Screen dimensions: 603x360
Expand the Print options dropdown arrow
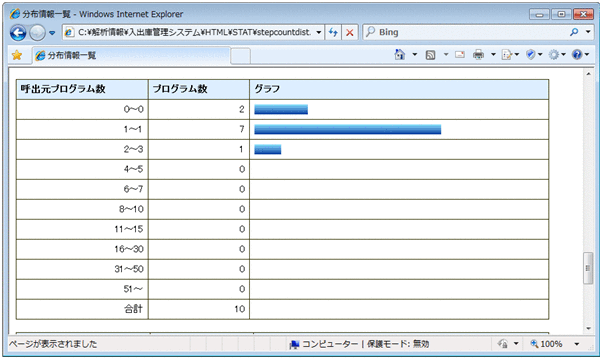(493, 55)
